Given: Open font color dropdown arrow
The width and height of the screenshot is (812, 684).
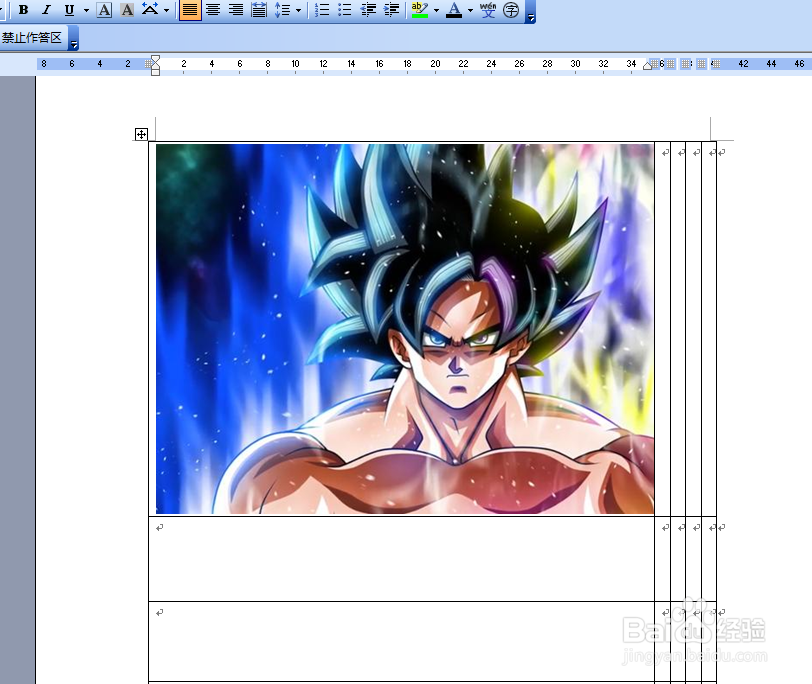Looking at the screenshot, I should click(470, 10).
